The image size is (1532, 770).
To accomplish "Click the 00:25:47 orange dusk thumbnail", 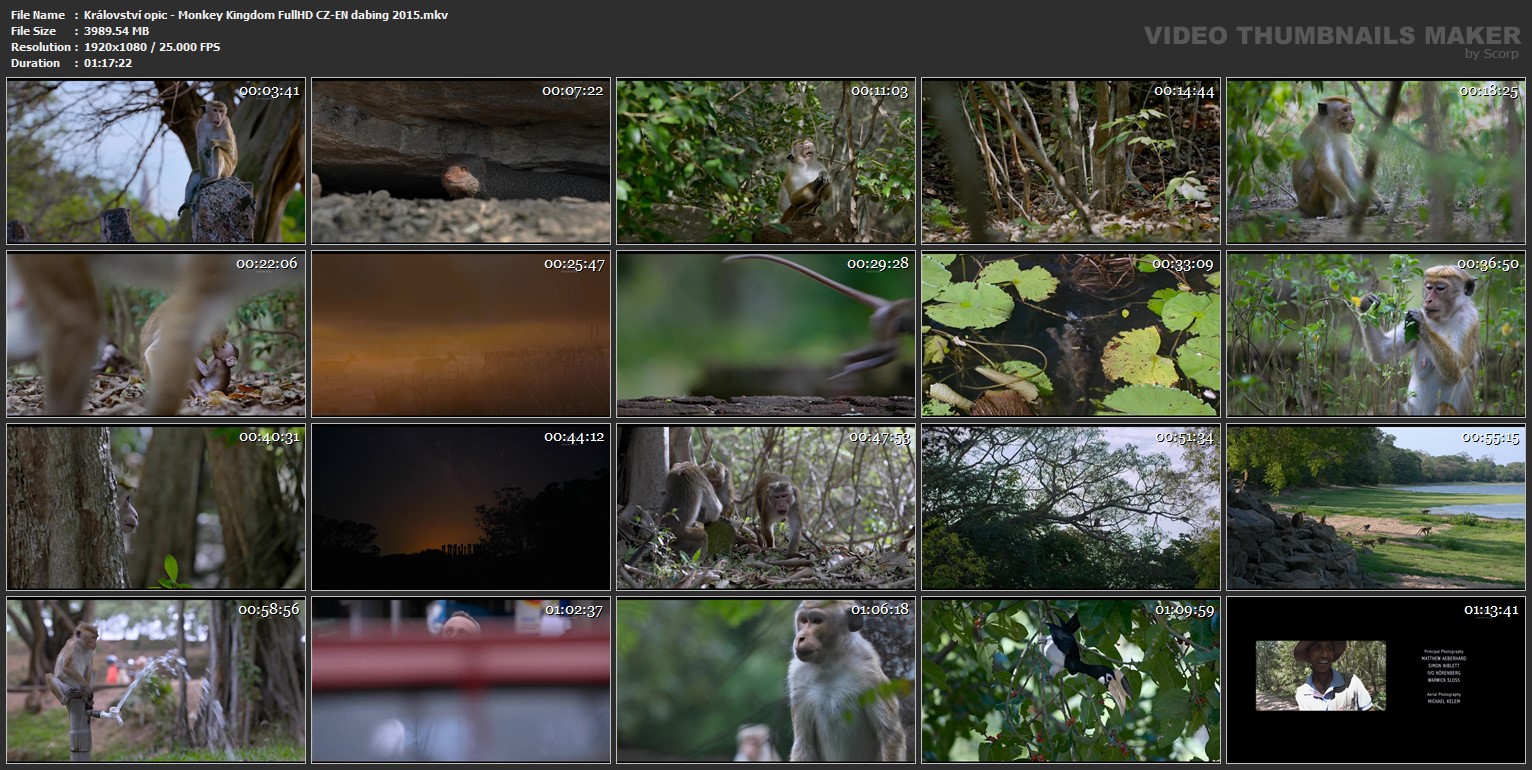I will 460,334.
